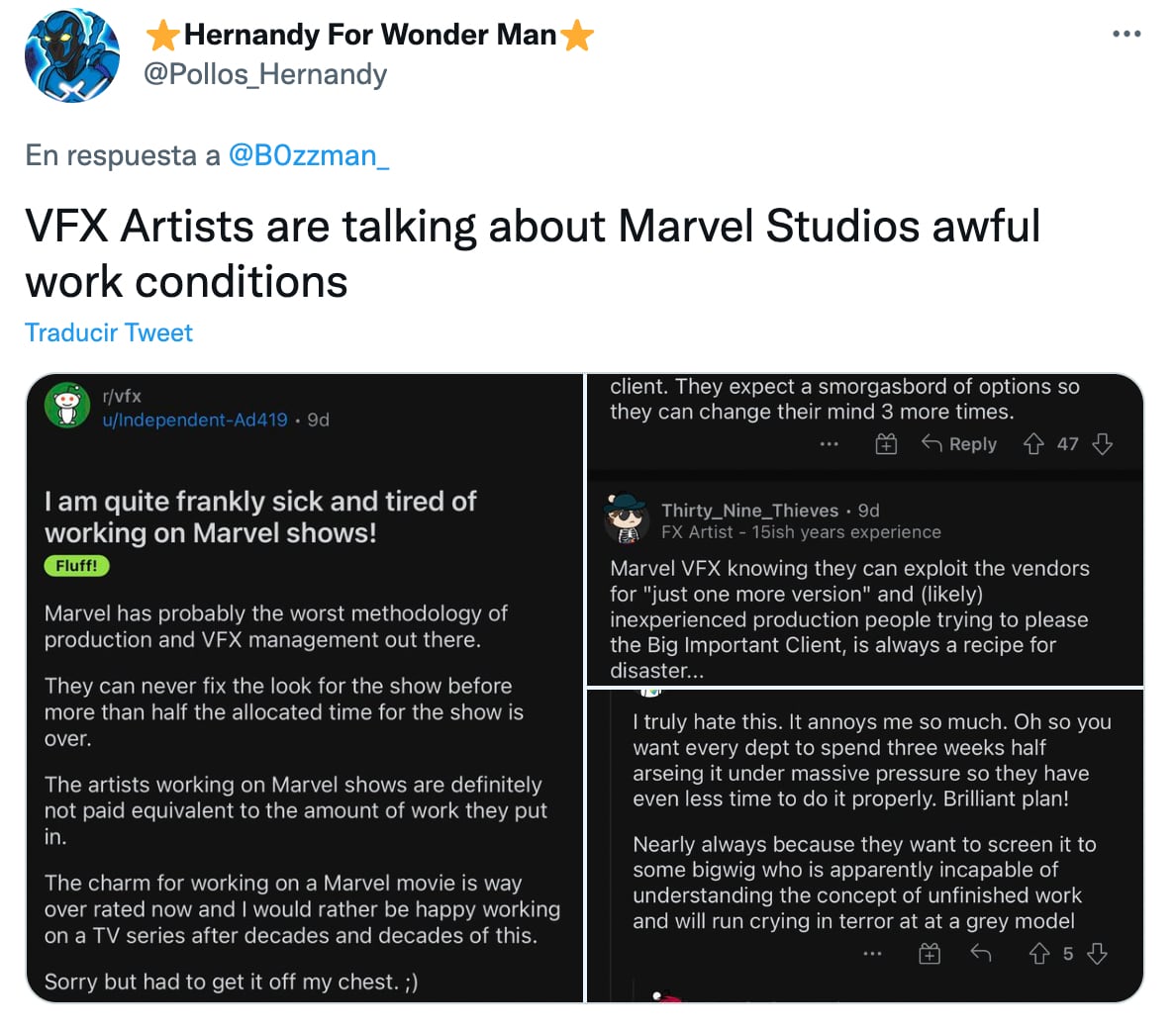Open the tweet's more options menu

pyautogui.click(x=1127, y=33)
